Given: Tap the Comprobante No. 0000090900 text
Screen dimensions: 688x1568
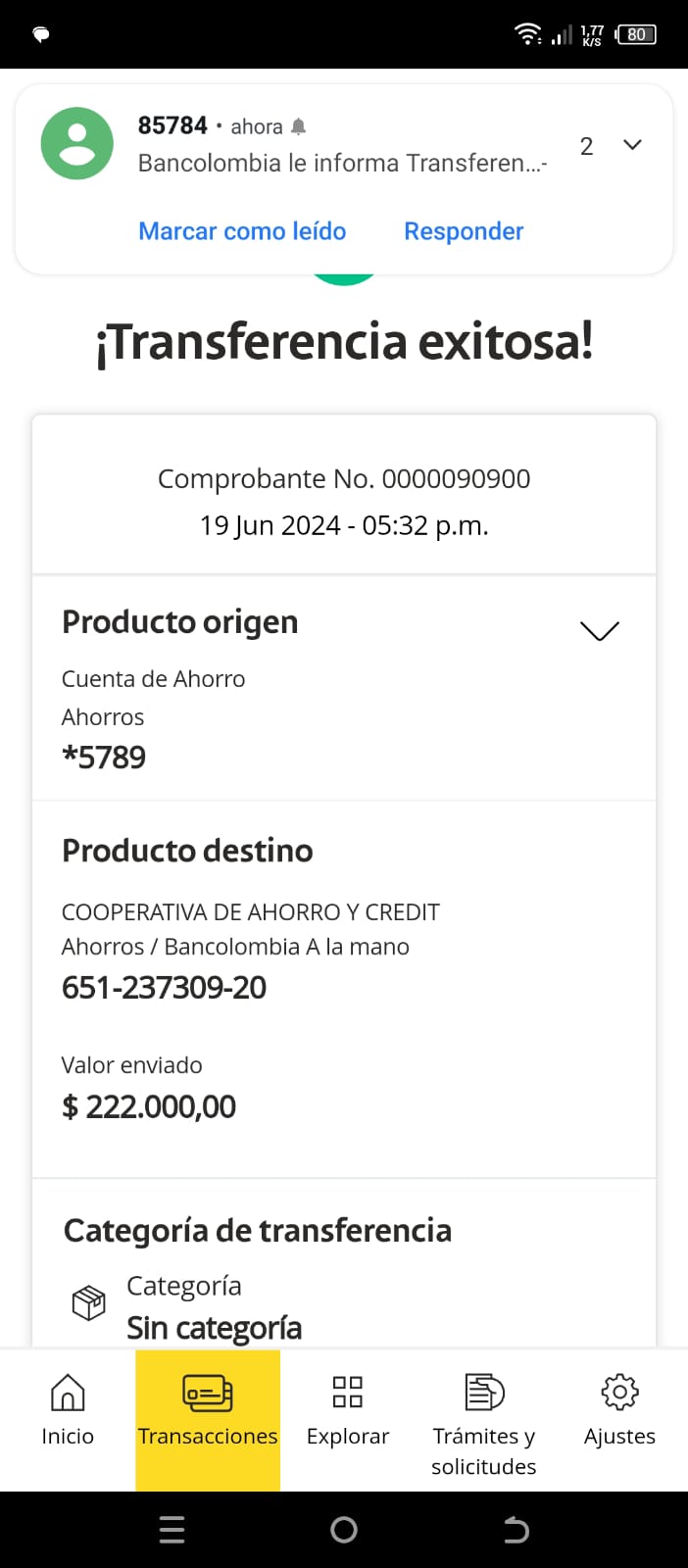Looking at the screenshot, I should click(x=344, y=478).
